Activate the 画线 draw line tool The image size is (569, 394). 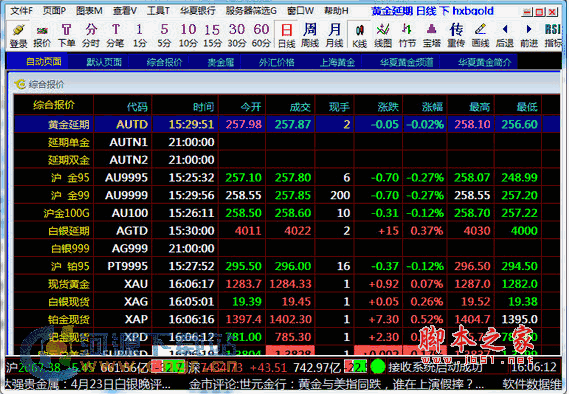tap(480, 36)
